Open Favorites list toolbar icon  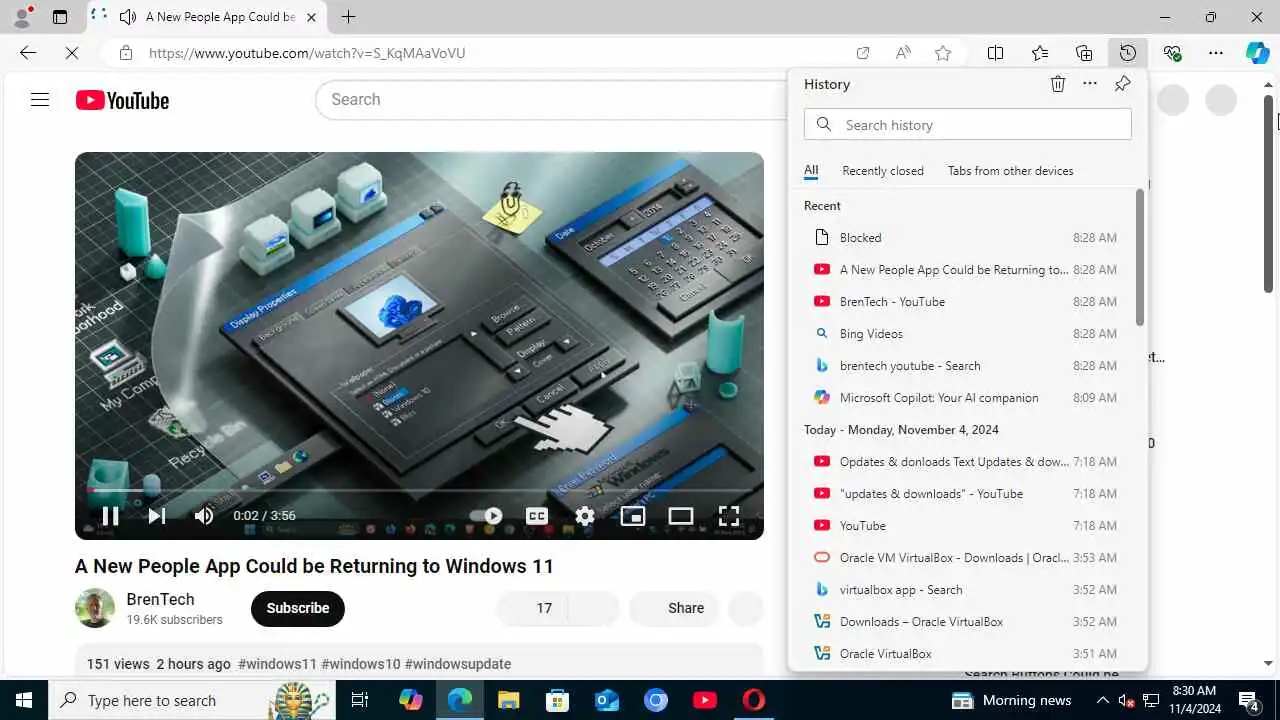(1040, 53)
